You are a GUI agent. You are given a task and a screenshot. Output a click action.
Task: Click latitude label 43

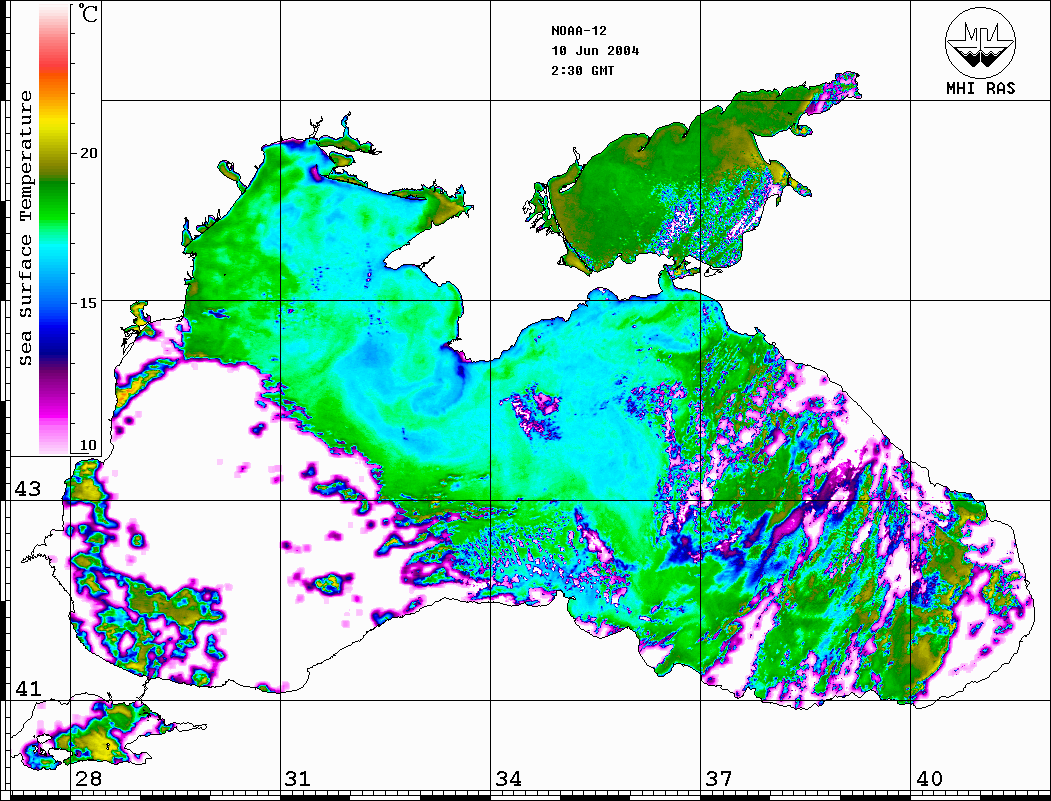[x=28, y=489]
